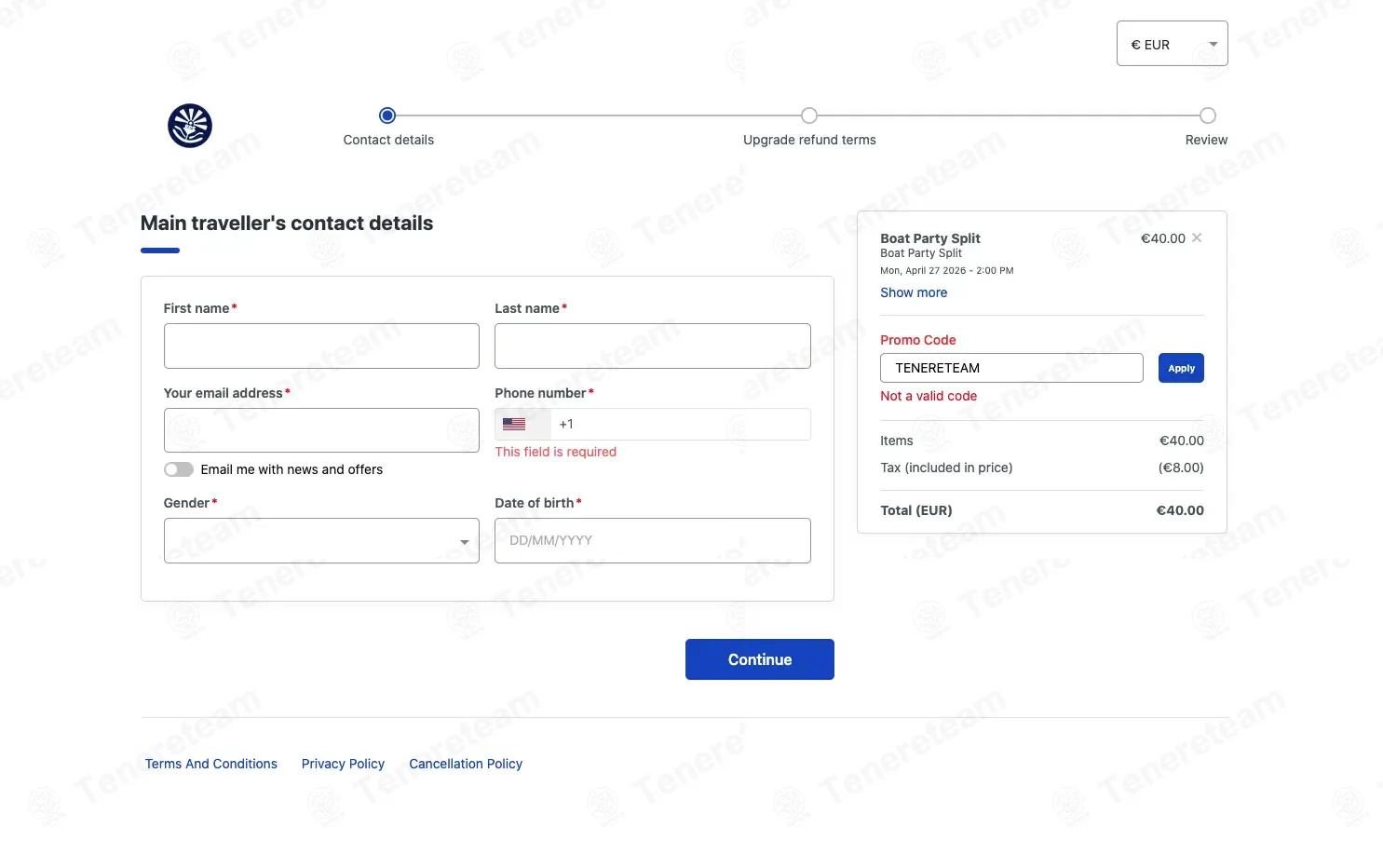Click into the Date of birth field
This screenshot has height=868, width=1383.
(653, 541)
